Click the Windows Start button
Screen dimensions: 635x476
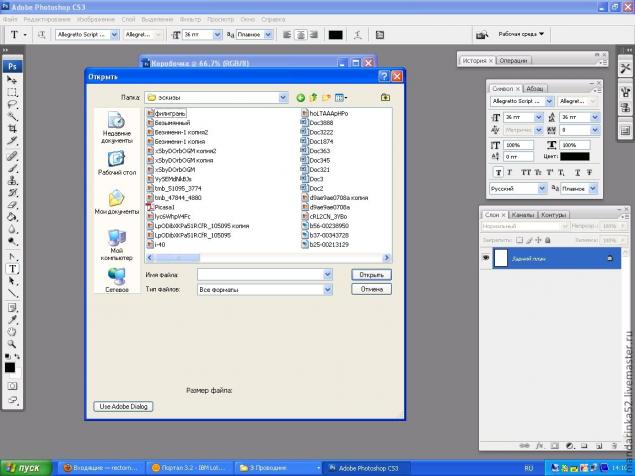click(x=26, y=468)
